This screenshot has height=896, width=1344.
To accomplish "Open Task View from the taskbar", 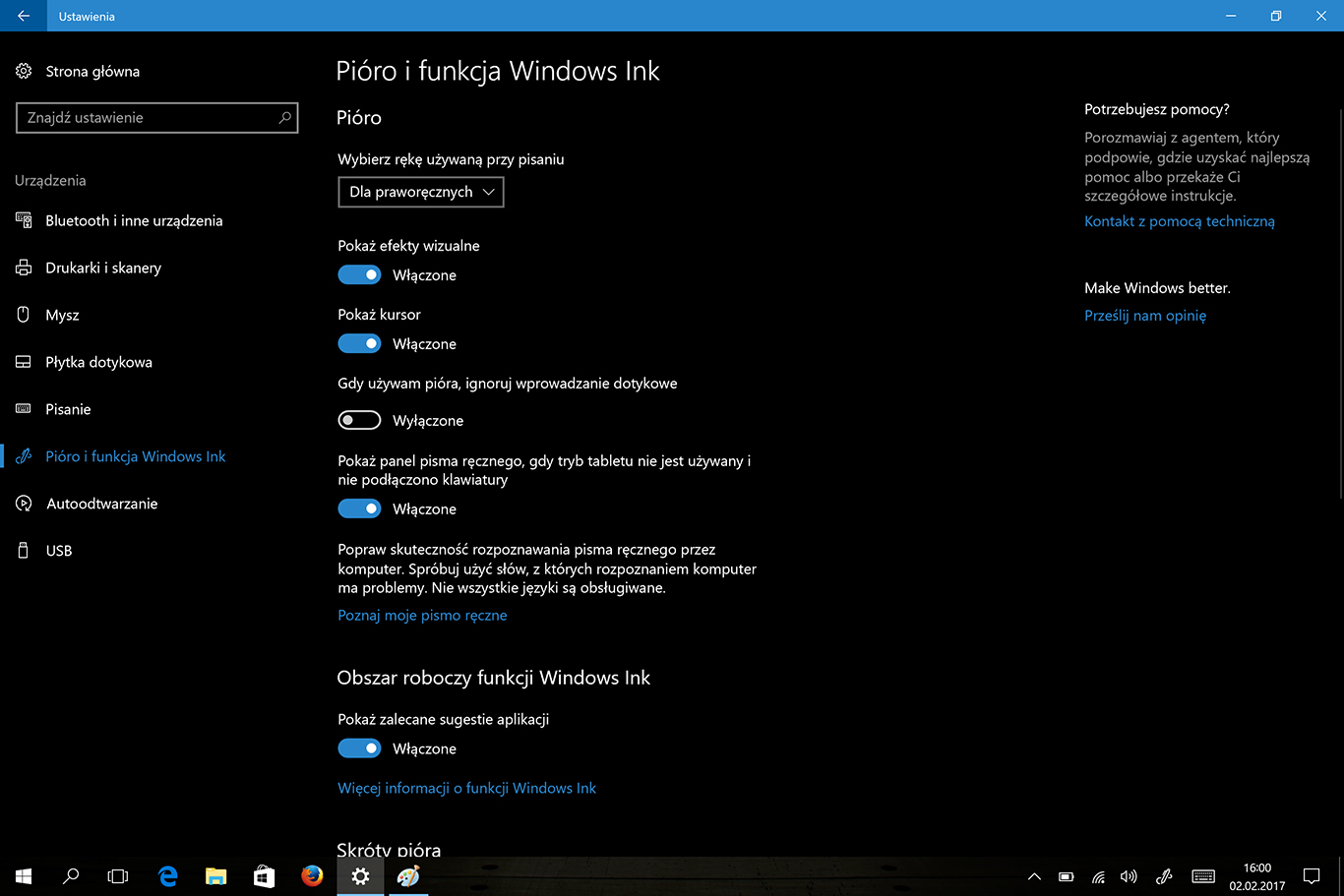I will [118, 875].
